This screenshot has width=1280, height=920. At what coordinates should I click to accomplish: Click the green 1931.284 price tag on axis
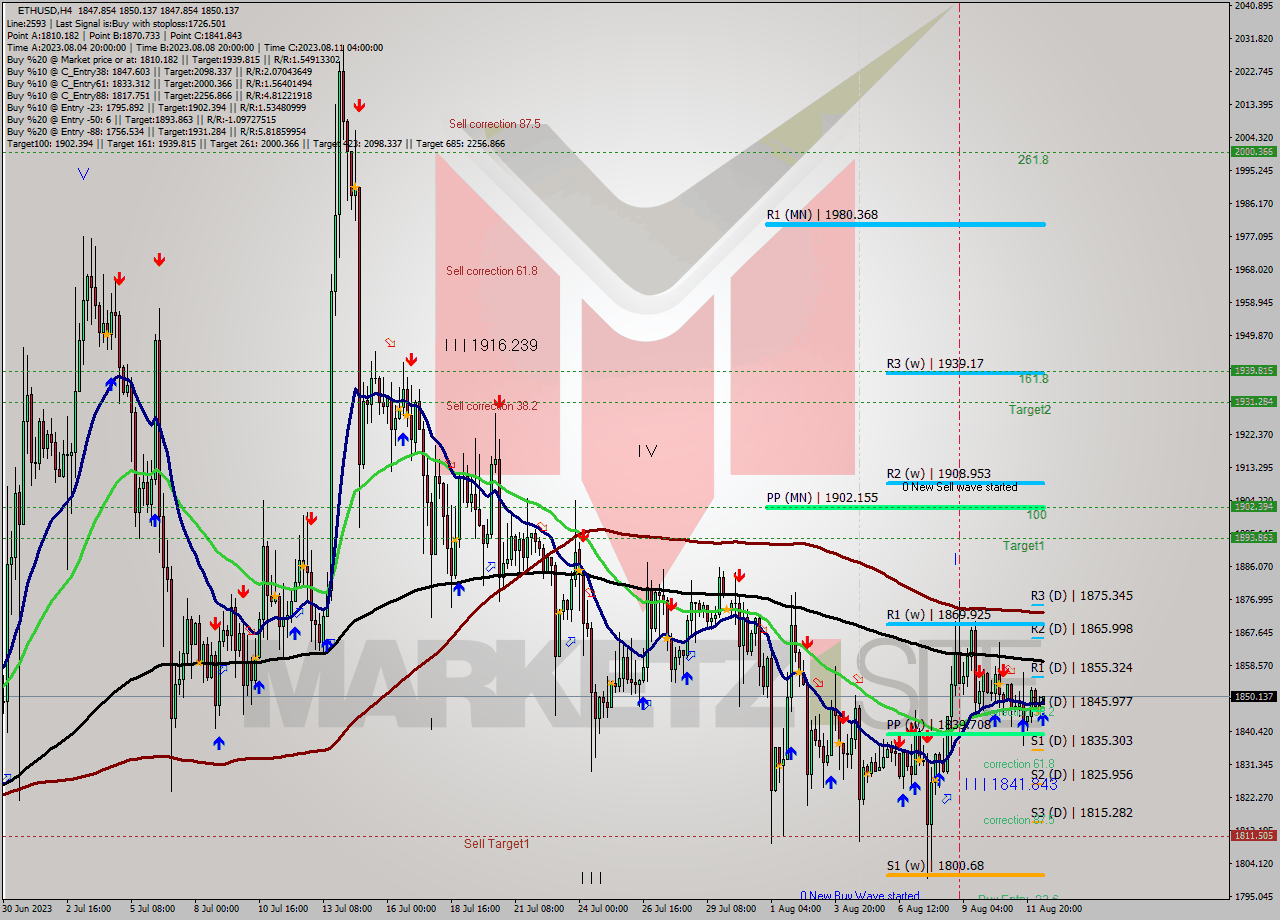click(x=1253, y=401)
